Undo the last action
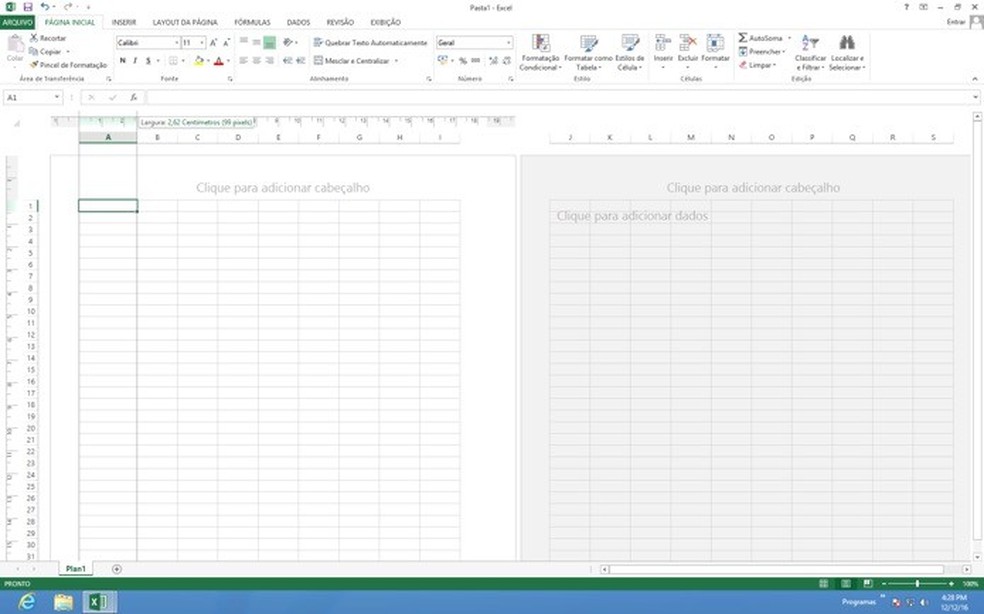Image resolution: width=984 pixels, height=614 pixels. click(x=45, y=7)
